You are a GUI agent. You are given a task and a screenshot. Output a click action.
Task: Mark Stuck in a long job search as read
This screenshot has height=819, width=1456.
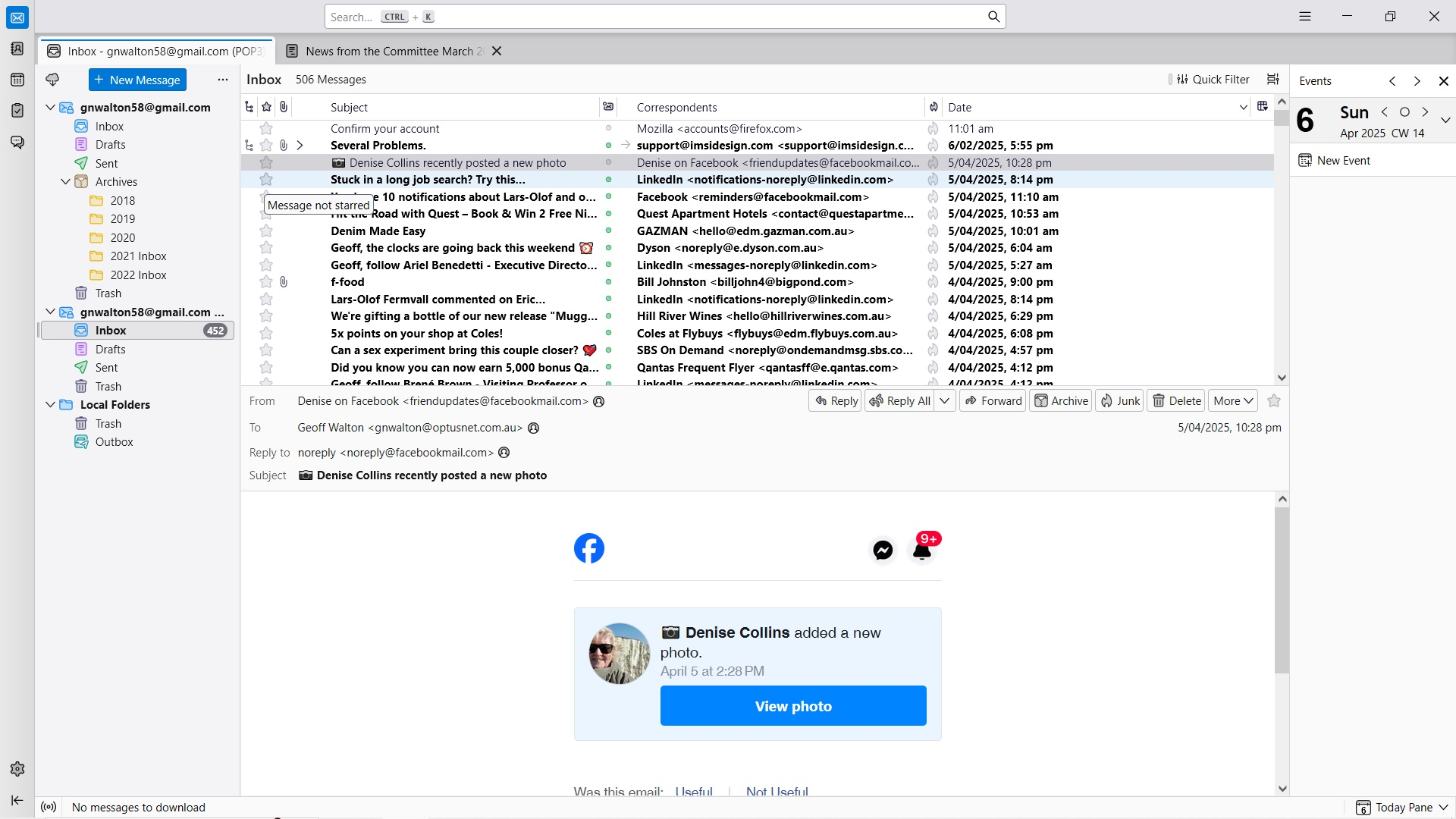coord(608,180)
